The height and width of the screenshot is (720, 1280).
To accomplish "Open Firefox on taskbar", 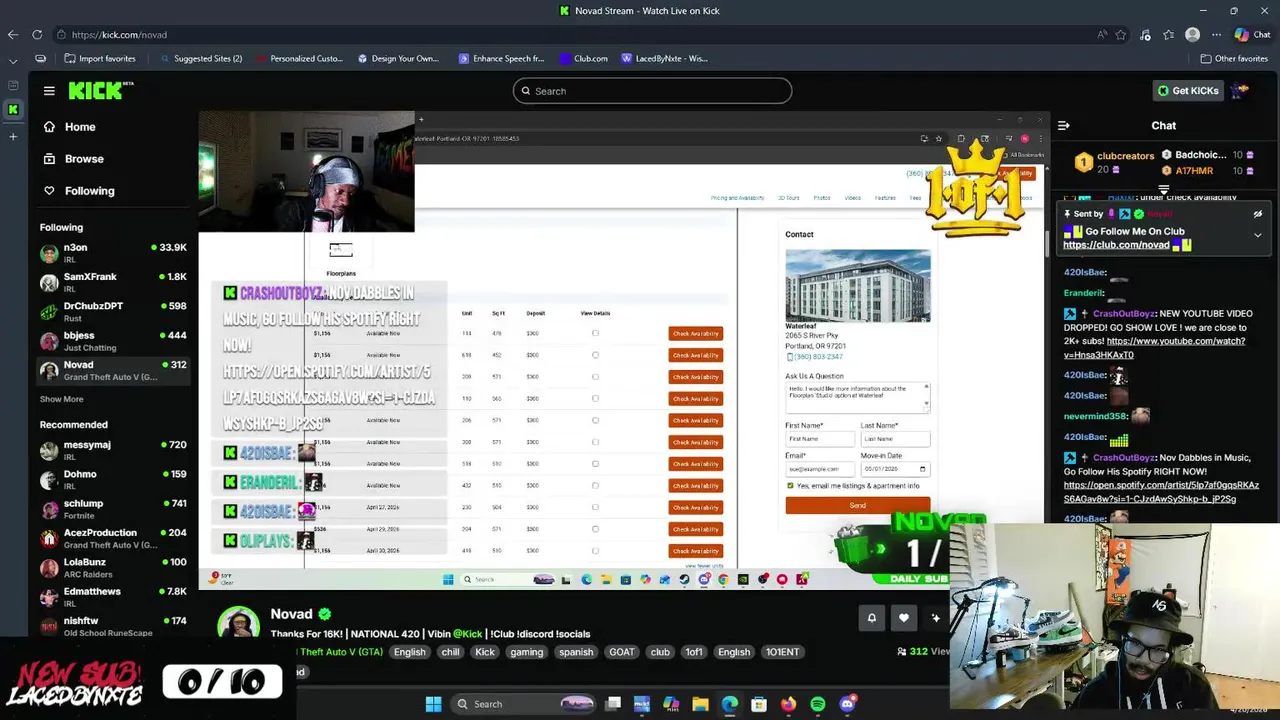I will pyautogui.click(x=788, y=704).
